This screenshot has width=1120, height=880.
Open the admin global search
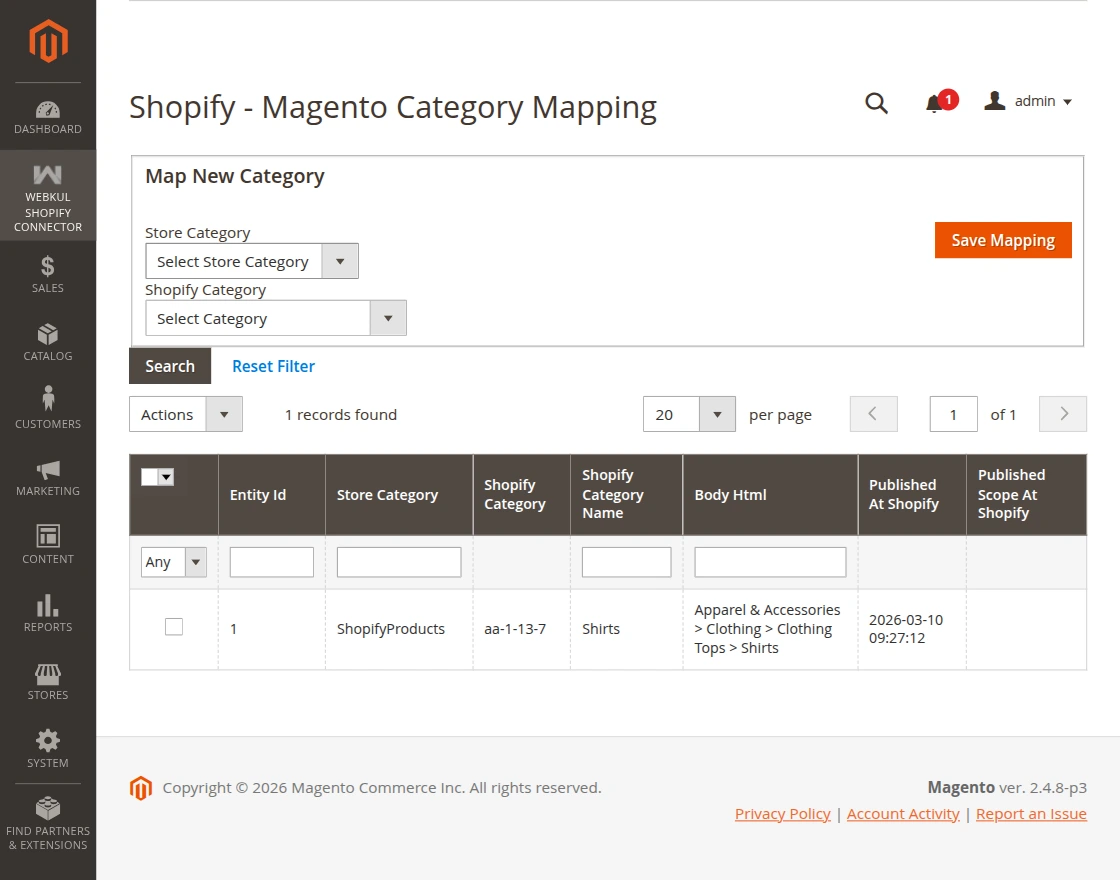pos(876,103)
